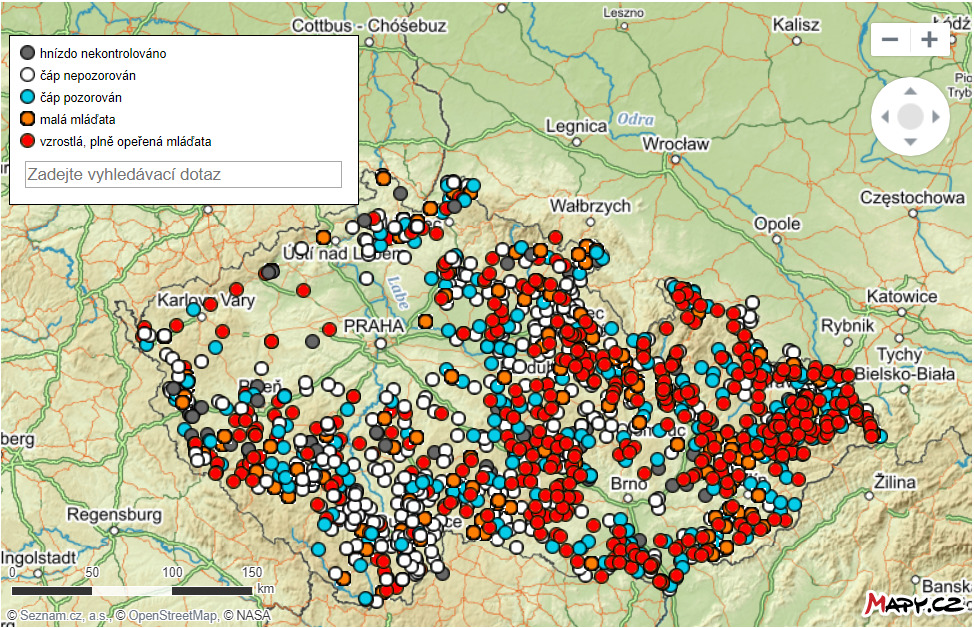The height and width of the screenshot is (628, 974).
Task: Pan map up with compass arrow
Action: click(910, 91)
